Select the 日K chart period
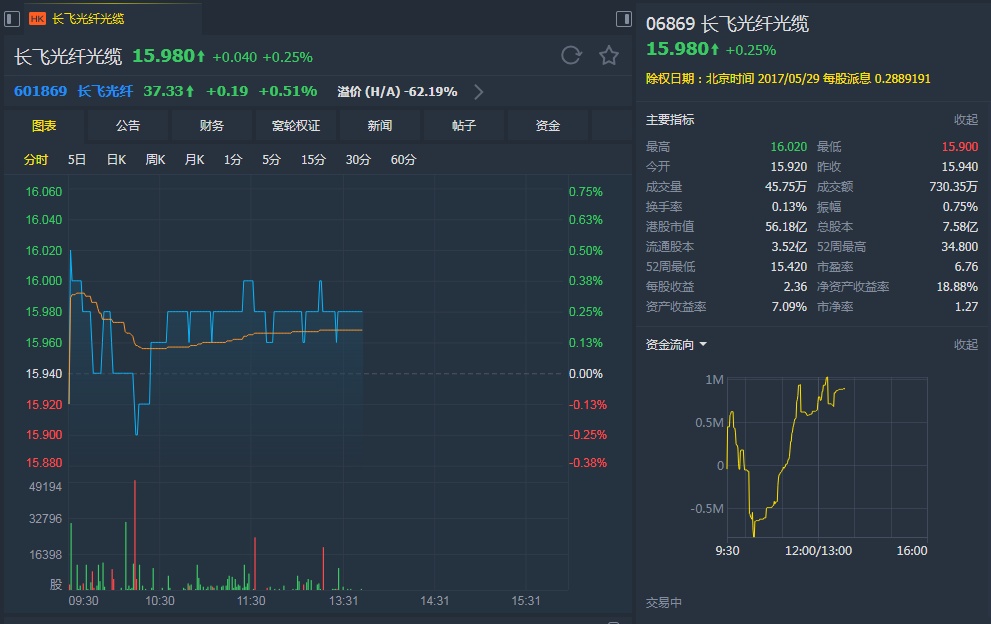 [x=116, y=160]
